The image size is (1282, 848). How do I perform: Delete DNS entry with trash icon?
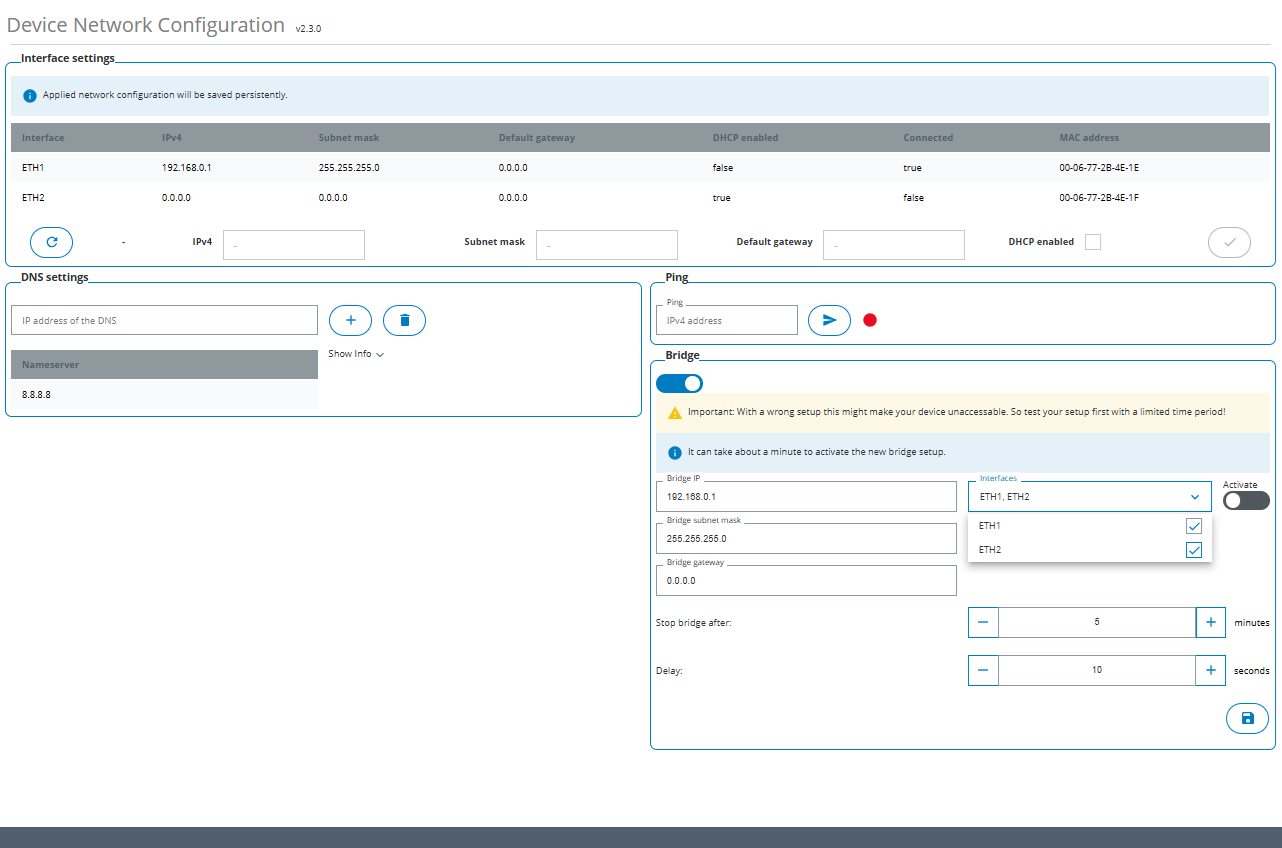tap(404, 320)
